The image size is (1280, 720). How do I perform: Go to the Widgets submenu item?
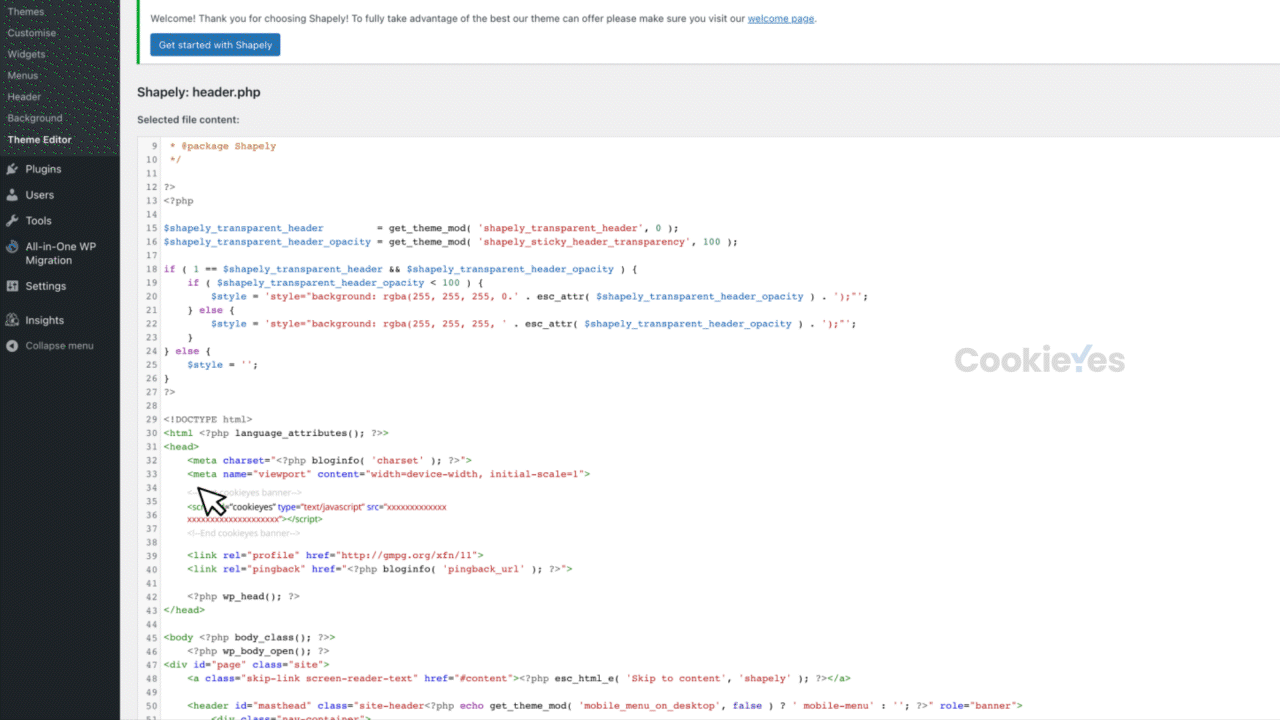pos(27,54)
